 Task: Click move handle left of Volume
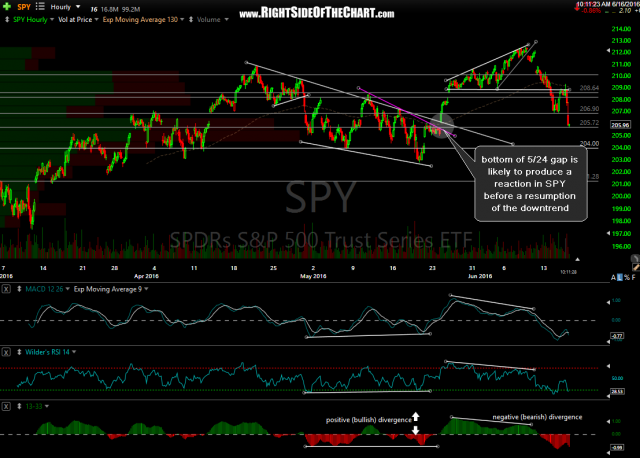click(191, 20)
